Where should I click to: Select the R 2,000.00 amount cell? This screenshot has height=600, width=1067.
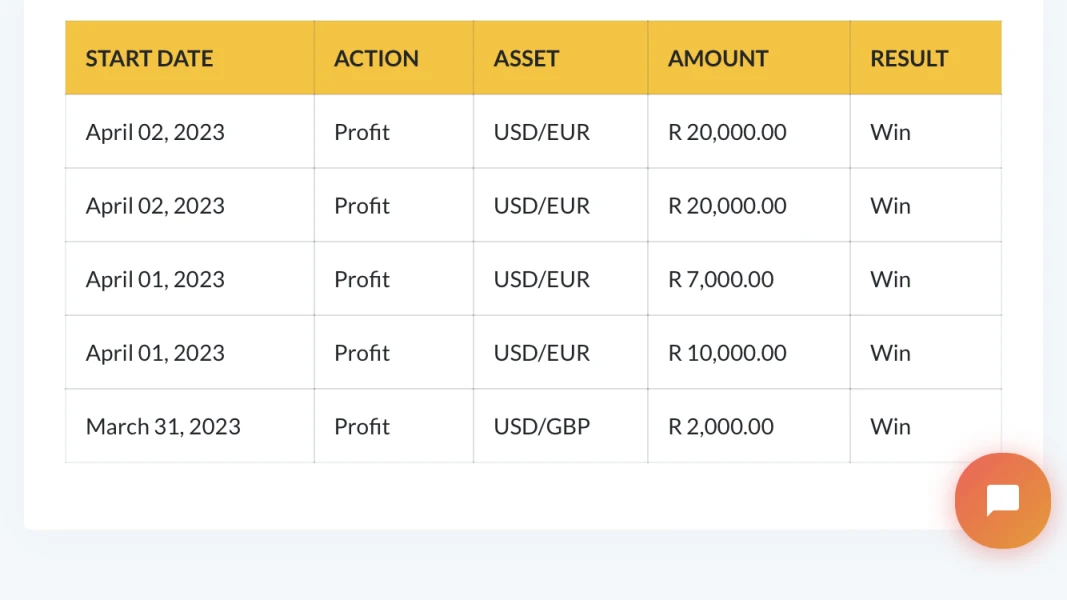[721, 426]
